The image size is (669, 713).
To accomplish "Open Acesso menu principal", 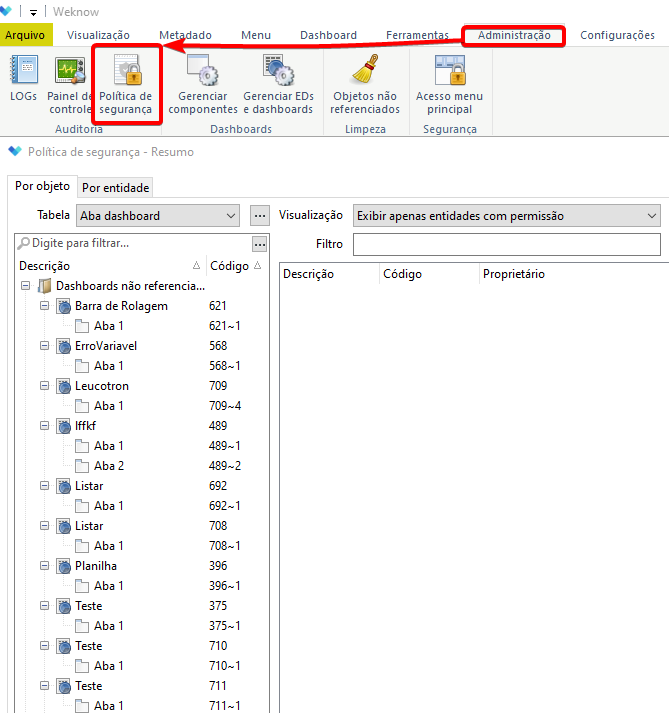I will coord(450,84).
